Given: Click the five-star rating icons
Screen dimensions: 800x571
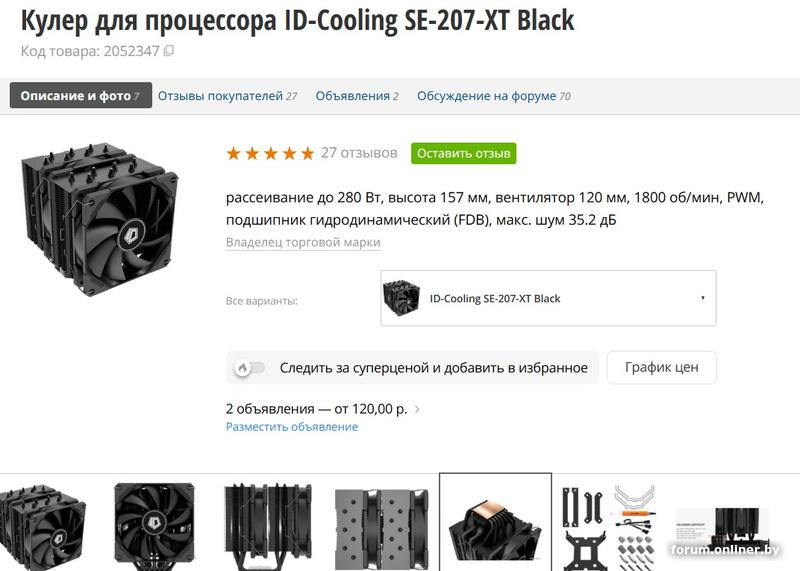Looking at the screenshot, I should tap(269, 153).
